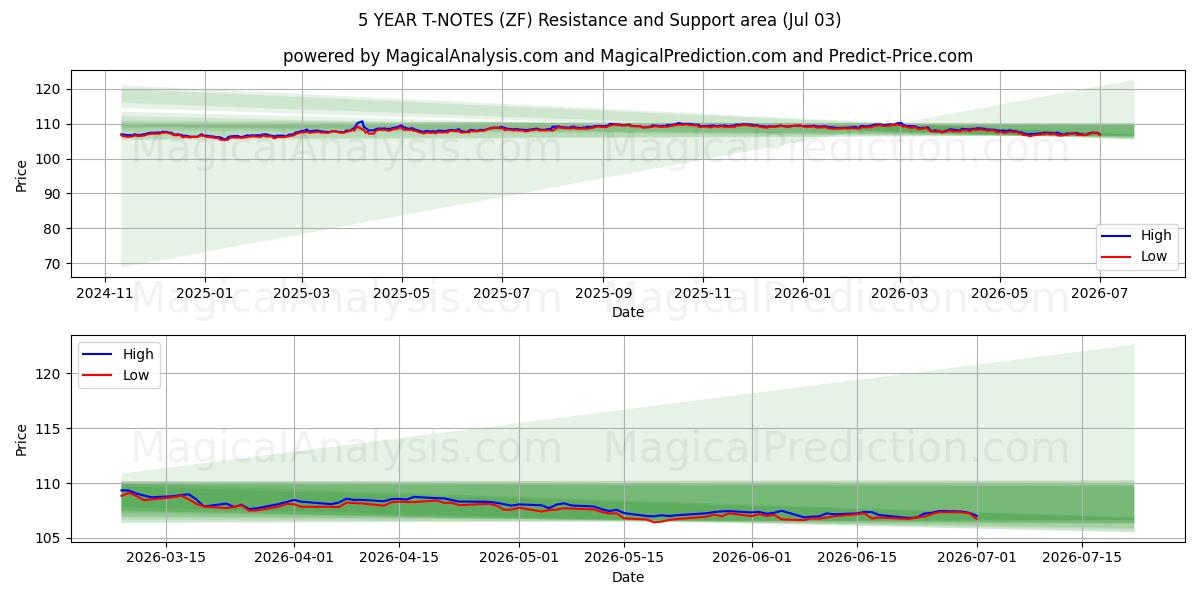
Task: Click the '2025-05' date tick label
Action: click(402, 293)
